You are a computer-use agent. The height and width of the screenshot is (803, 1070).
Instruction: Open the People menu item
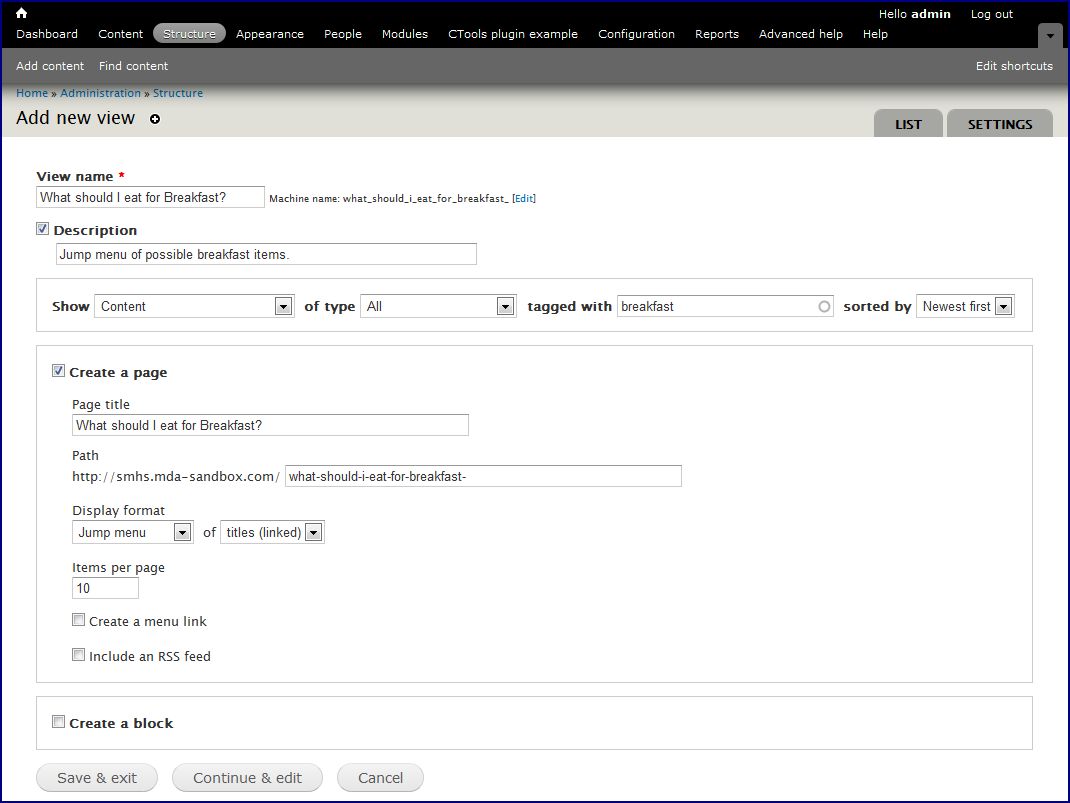[343, 34]
